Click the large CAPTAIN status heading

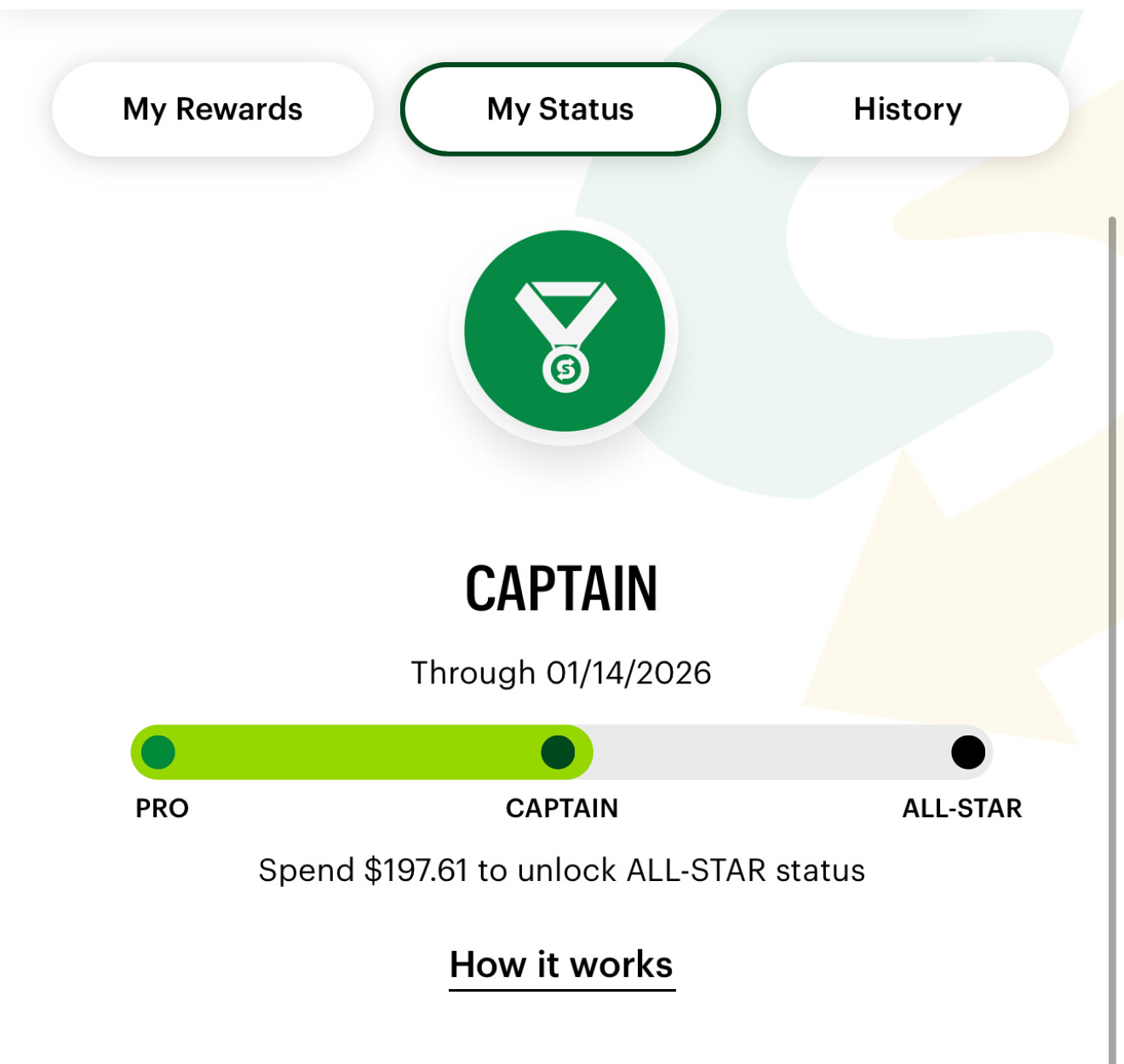pyautogui.click(x=562, y=588)
